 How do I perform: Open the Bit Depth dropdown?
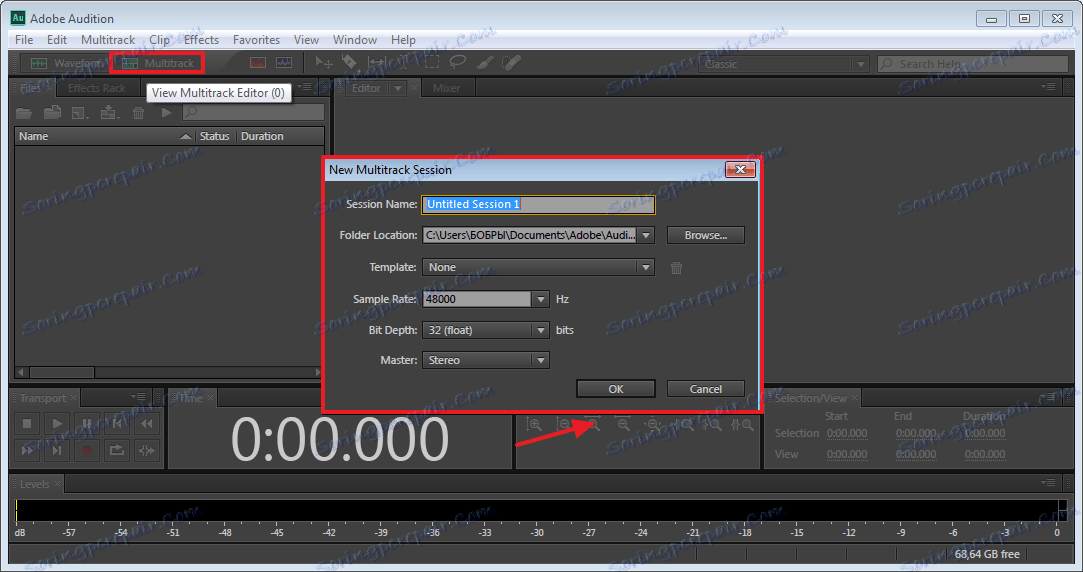[486, 330]
